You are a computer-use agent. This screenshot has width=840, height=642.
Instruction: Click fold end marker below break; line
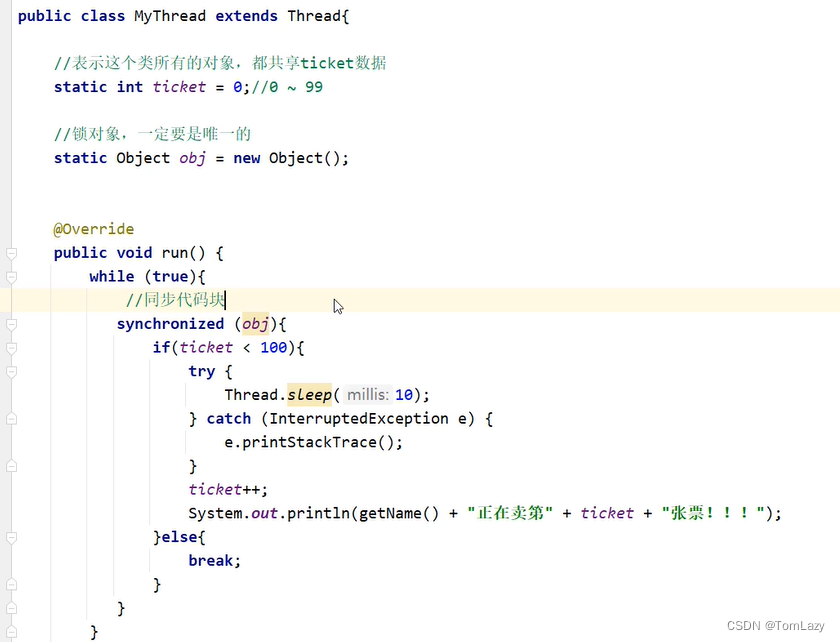click(x=11, y=584)
